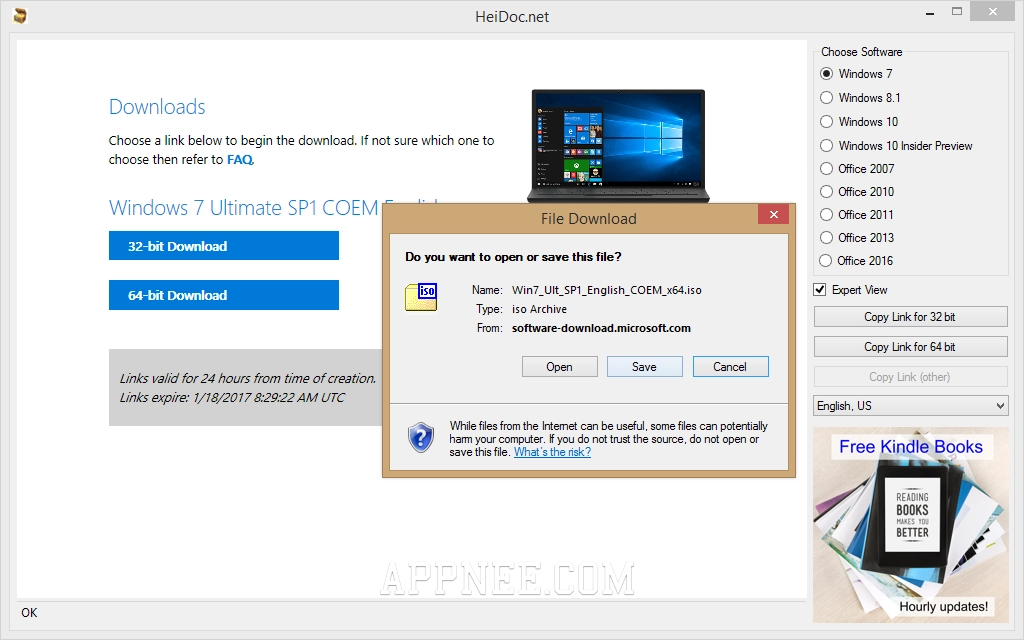This screenshot has height=640, width=1024.
Task: Start the 64-bit Download
Action: pos(224,295)
